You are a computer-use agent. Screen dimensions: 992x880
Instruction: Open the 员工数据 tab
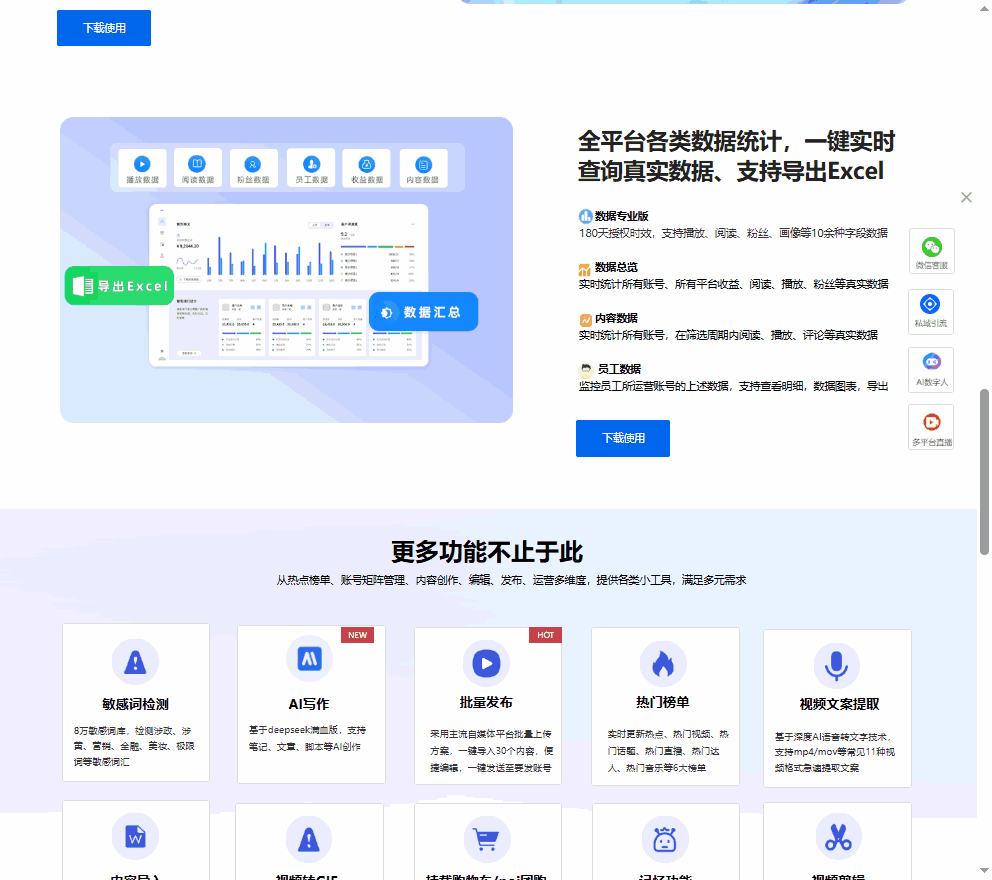311,168
